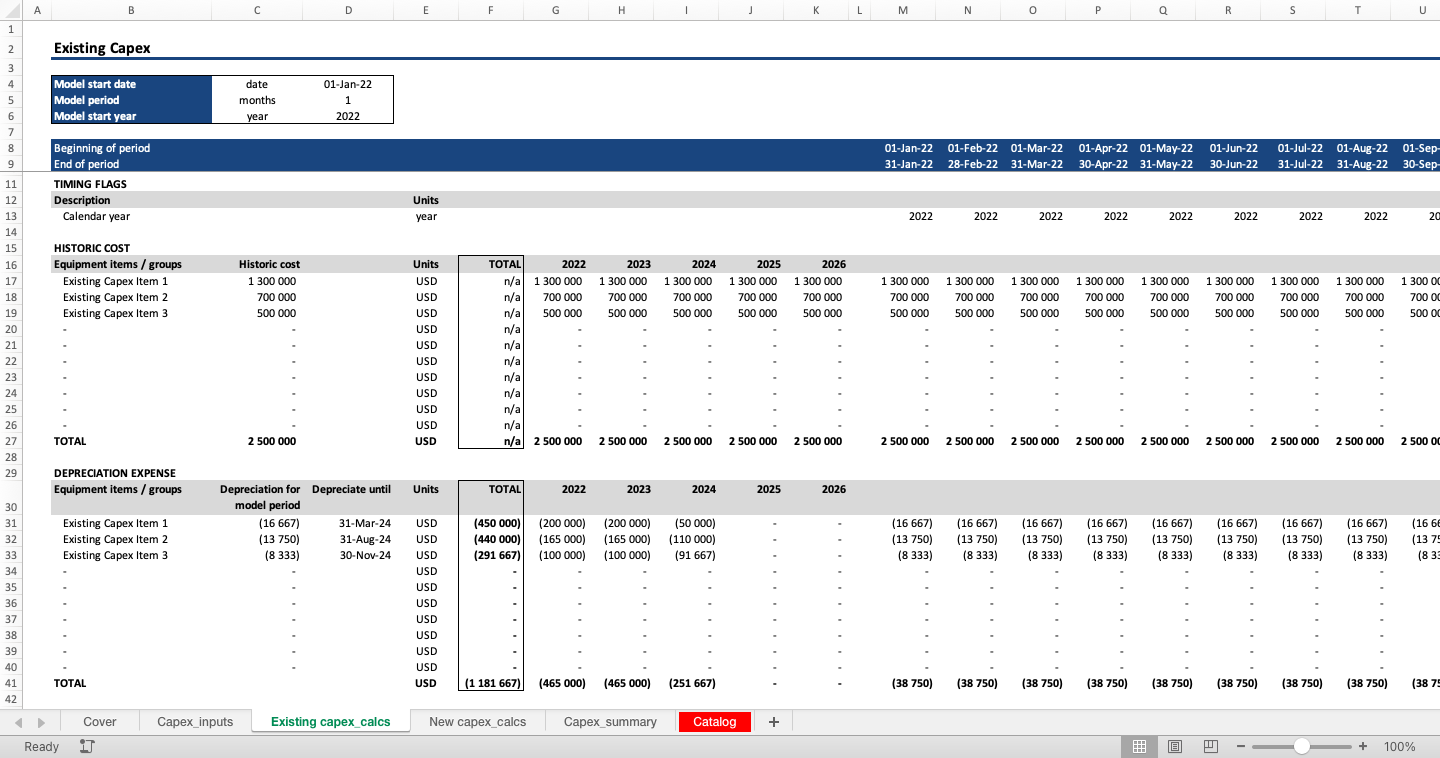Viewport: 1440px width, 758px height.
Task: Click the grand total (1 181 667) cell
Action: pyautogui.click(x=491, y=683)
